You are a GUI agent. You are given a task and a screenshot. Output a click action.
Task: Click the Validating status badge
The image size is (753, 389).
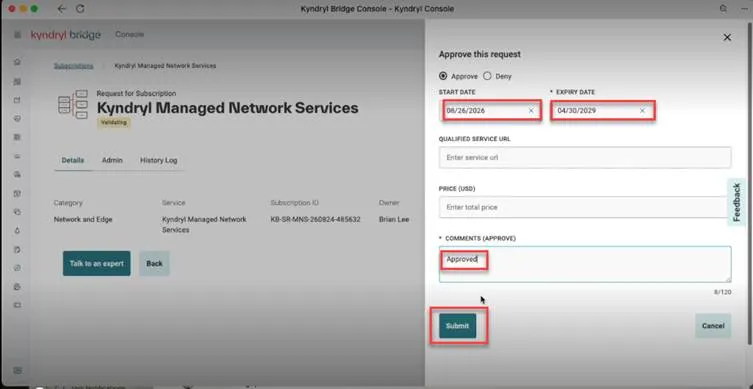click(x=114, y=122)
